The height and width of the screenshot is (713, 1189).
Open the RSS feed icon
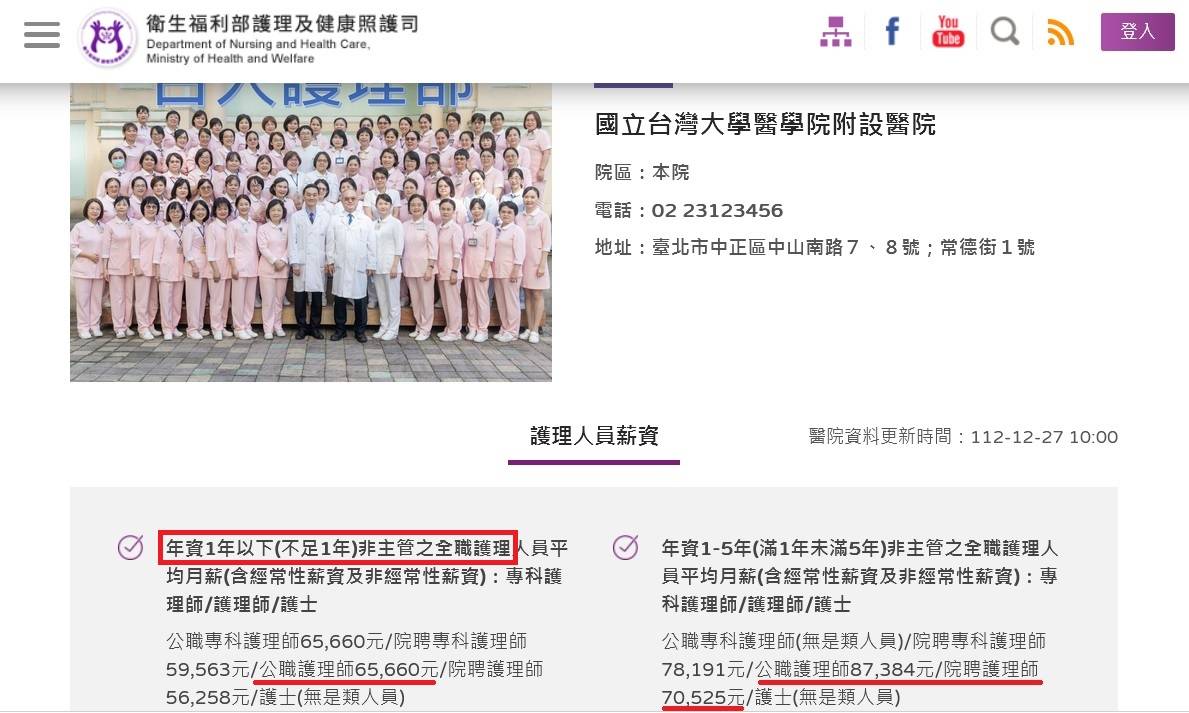click(x=1060, y=32)
